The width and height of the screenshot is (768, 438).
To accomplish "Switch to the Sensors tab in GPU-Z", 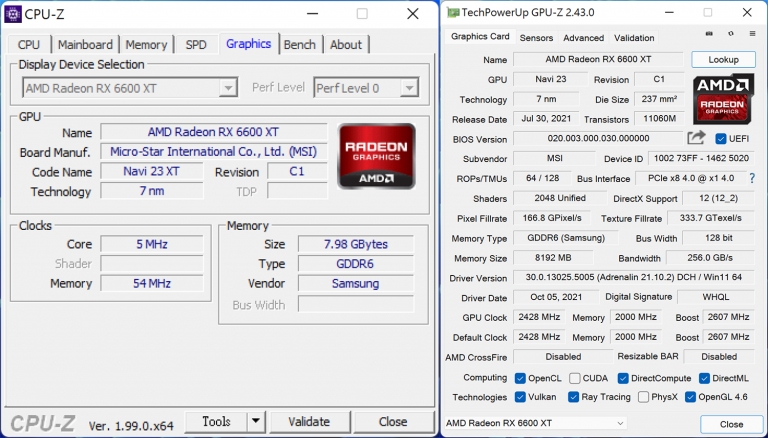I will (536, 38).
